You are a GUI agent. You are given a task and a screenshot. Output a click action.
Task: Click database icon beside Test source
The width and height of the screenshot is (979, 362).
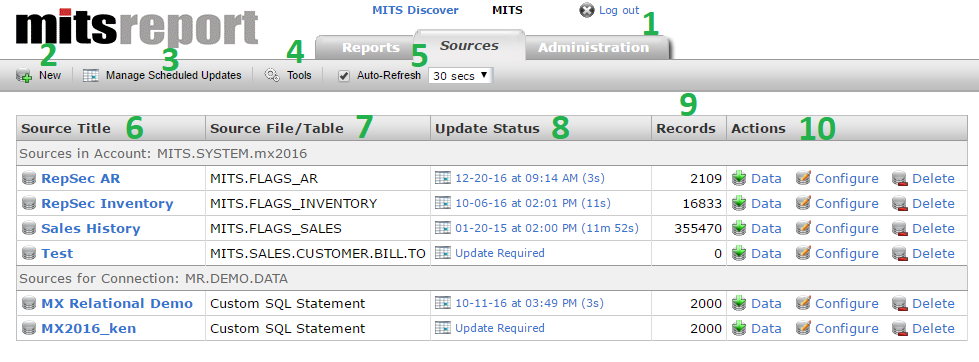coord(28,253)
